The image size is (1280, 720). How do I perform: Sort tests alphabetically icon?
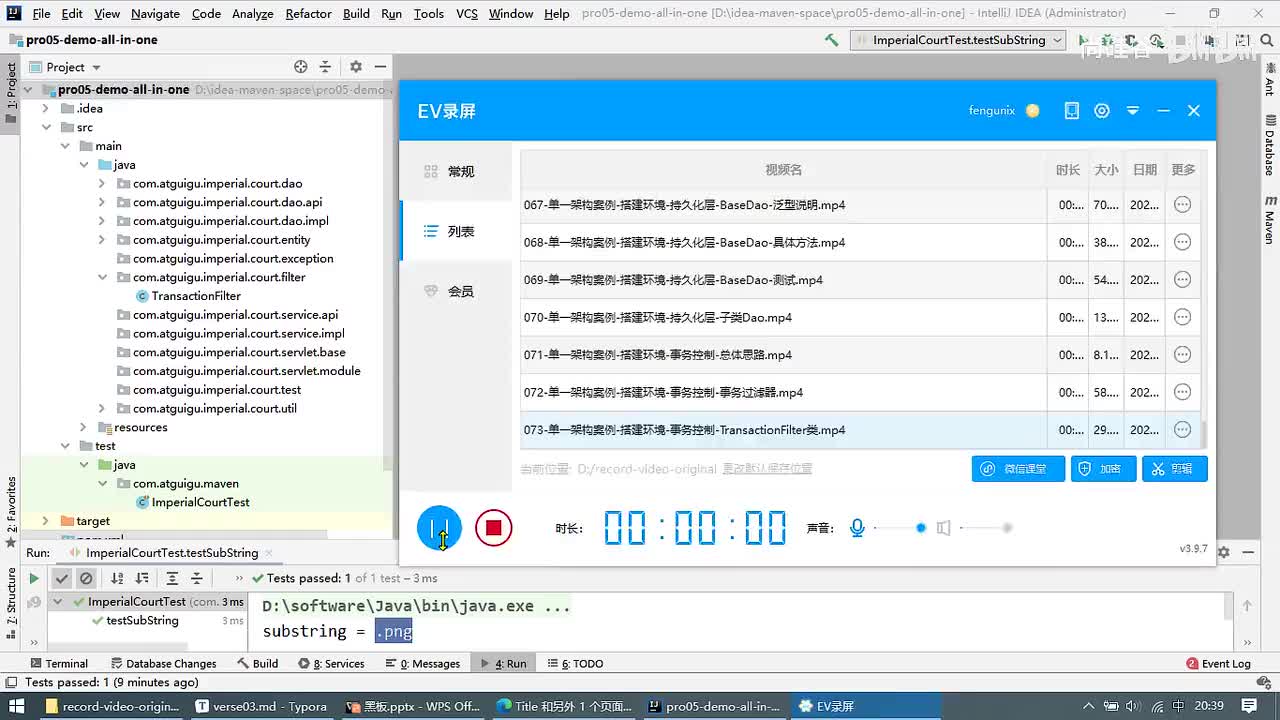(x=117, y=578)
